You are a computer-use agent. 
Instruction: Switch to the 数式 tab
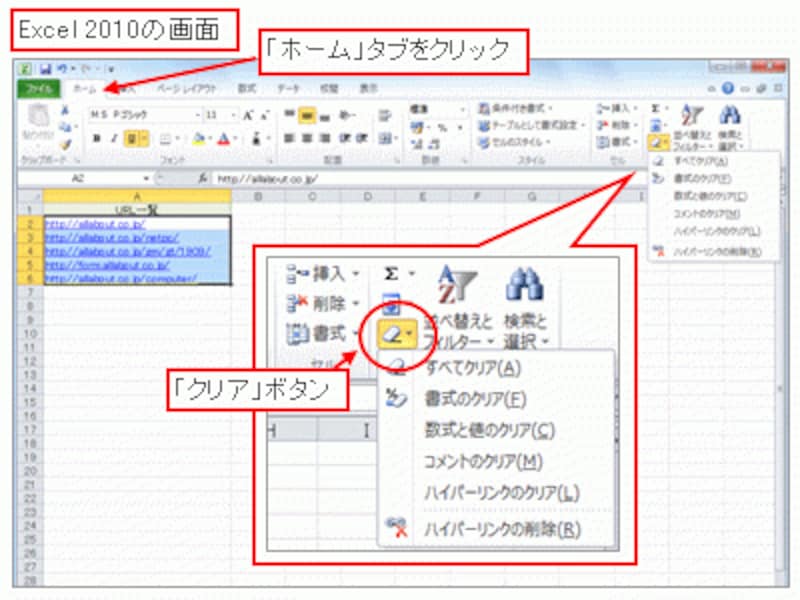point(247,89)
